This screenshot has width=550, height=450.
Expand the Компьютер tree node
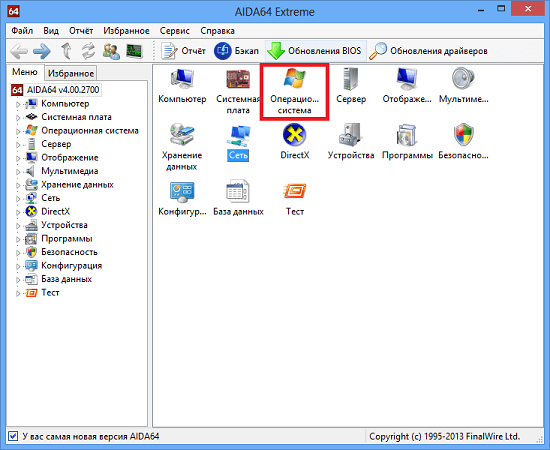click(18, 105)
